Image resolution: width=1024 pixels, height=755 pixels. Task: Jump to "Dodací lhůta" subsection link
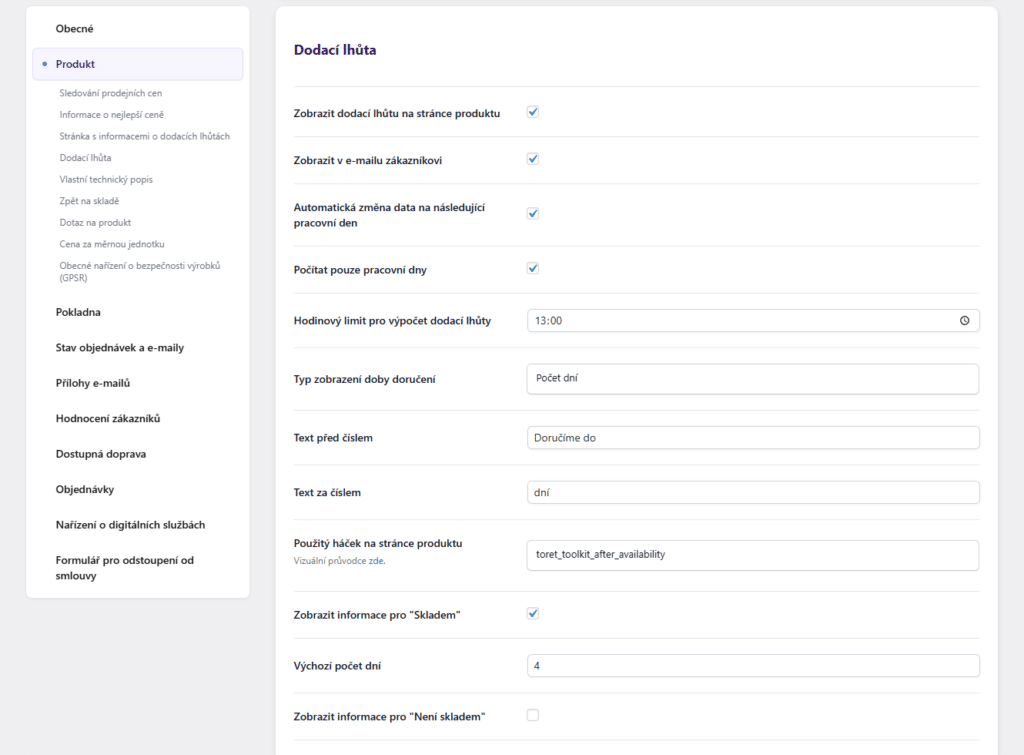(85, 158)
